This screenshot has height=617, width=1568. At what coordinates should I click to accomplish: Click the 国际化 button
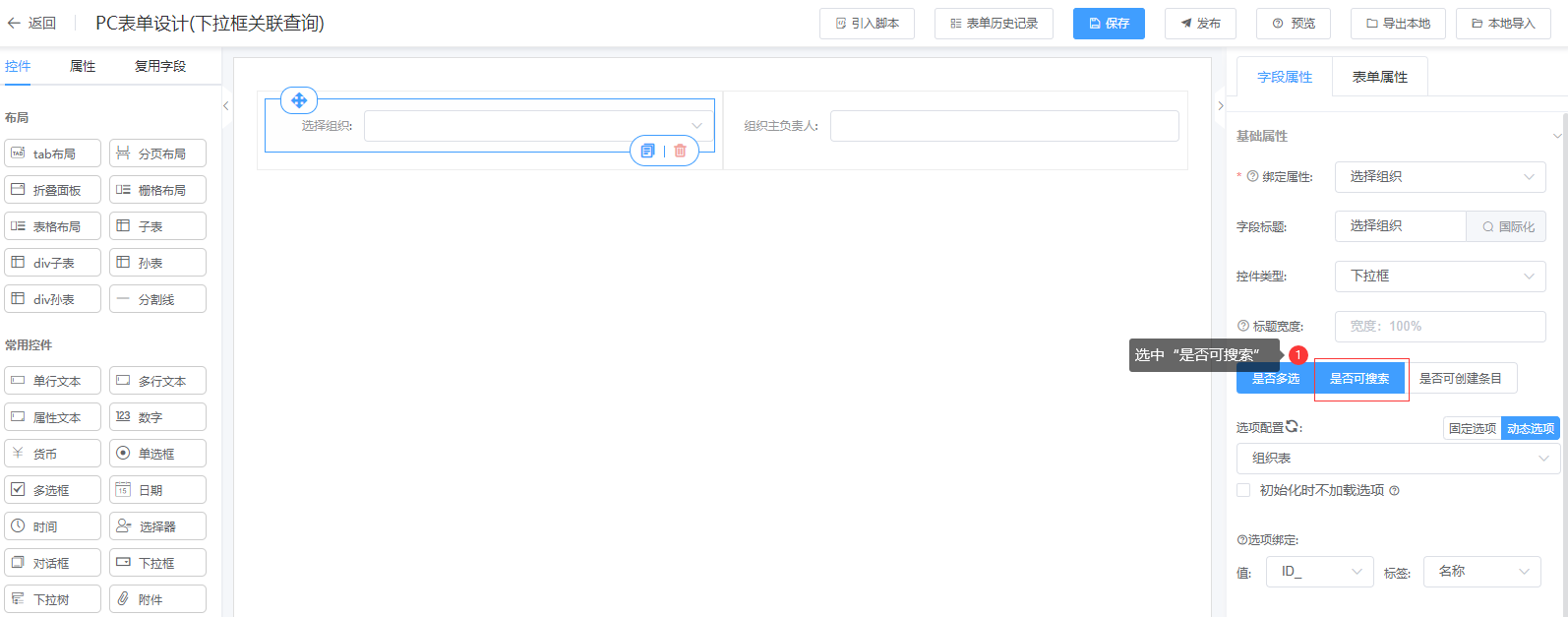tap(1506, 226)
